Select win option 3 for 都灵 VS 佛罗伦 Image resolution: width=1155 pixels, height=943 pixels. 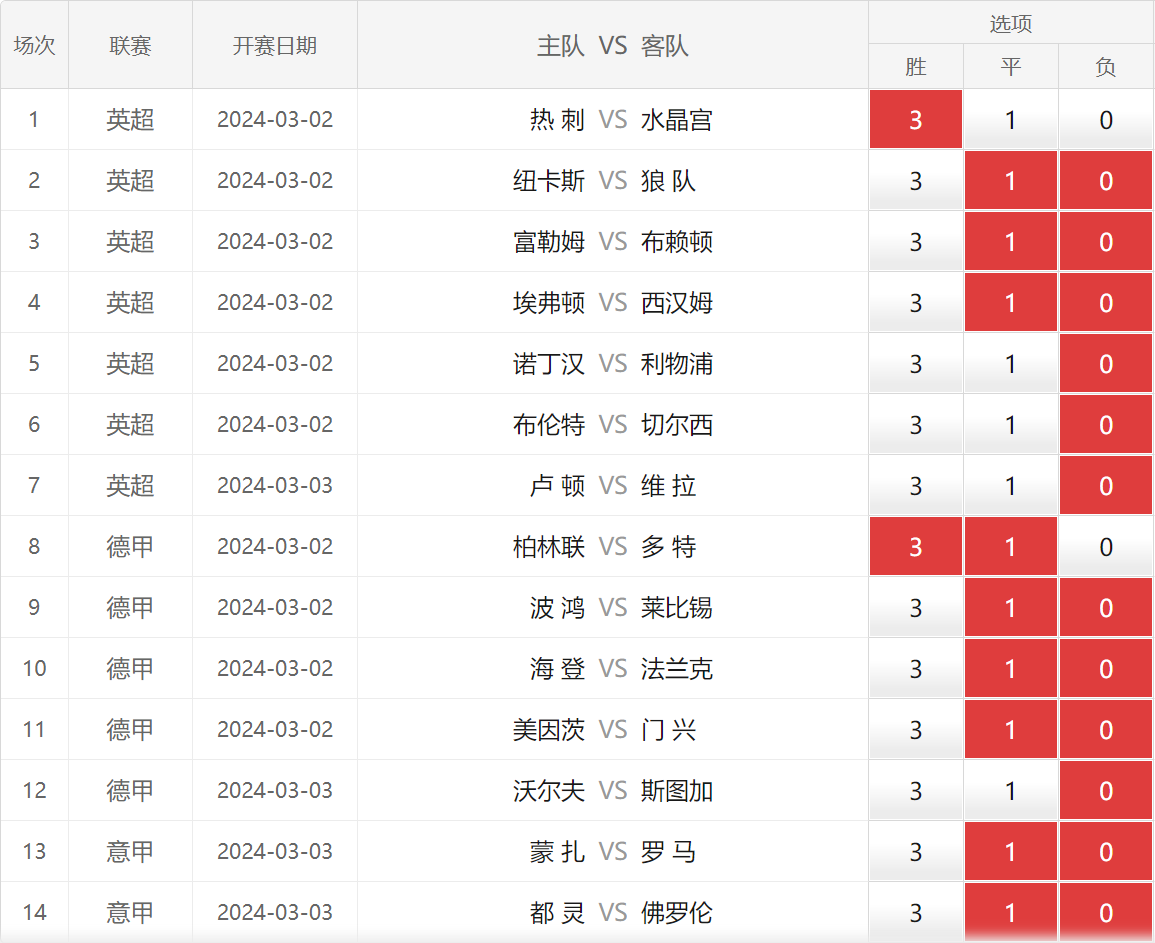[916, 913]
